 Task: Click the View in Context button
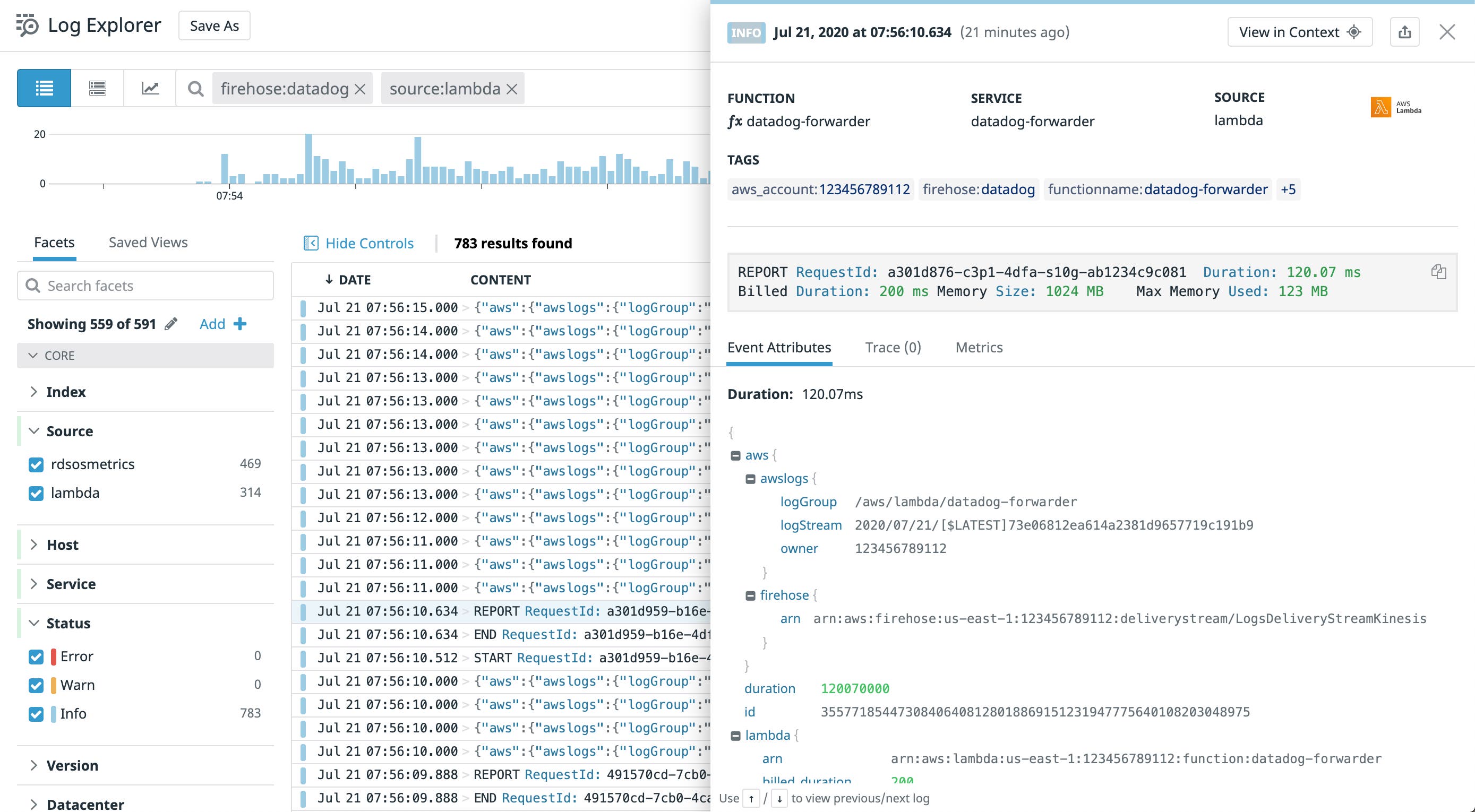pos(1299,32)
